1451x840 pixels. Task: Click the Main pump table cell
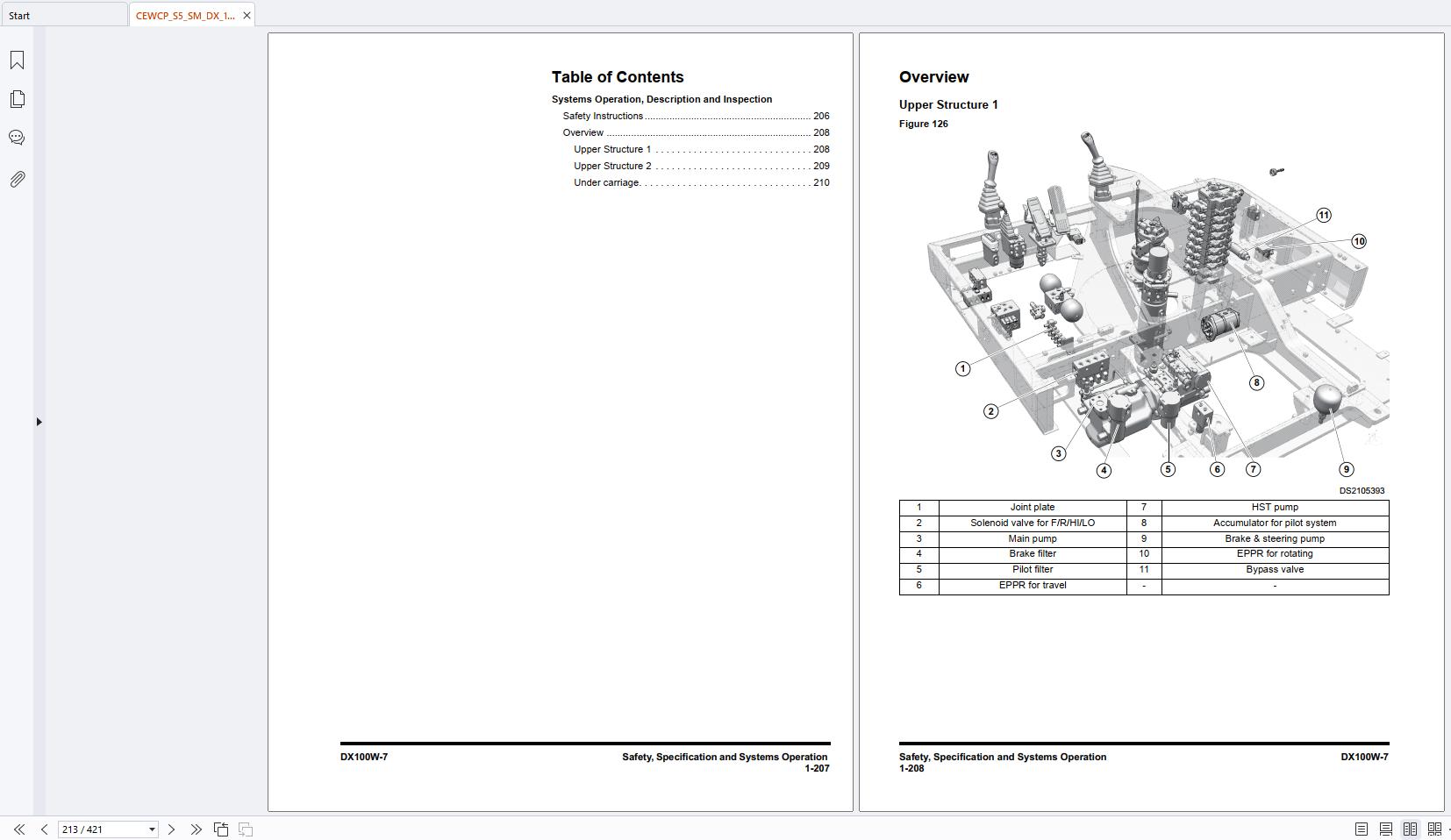pyautogui.click(x=1033, y=539)
